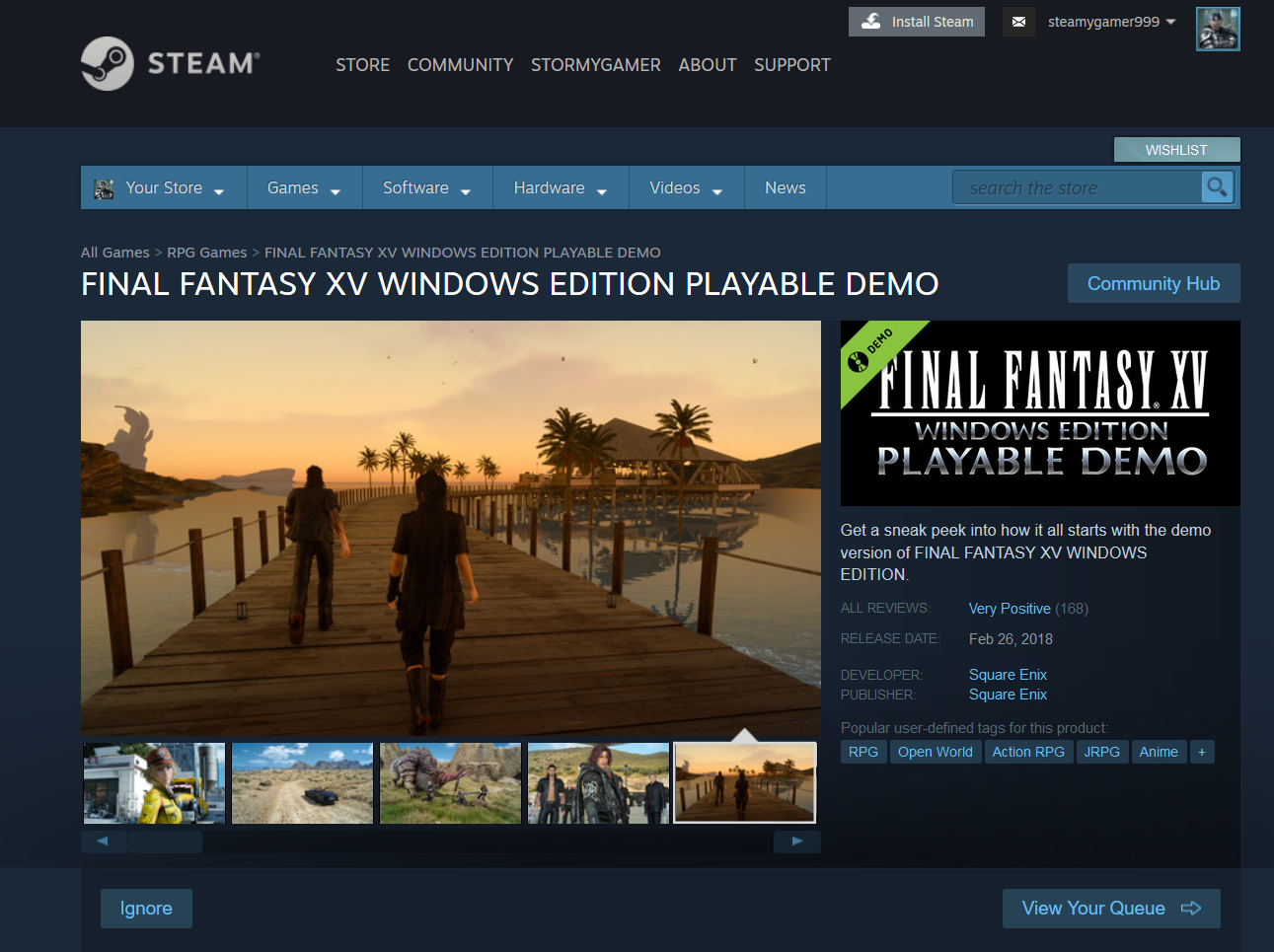
Task: Click the Ignore button
Action: [146, 909]
